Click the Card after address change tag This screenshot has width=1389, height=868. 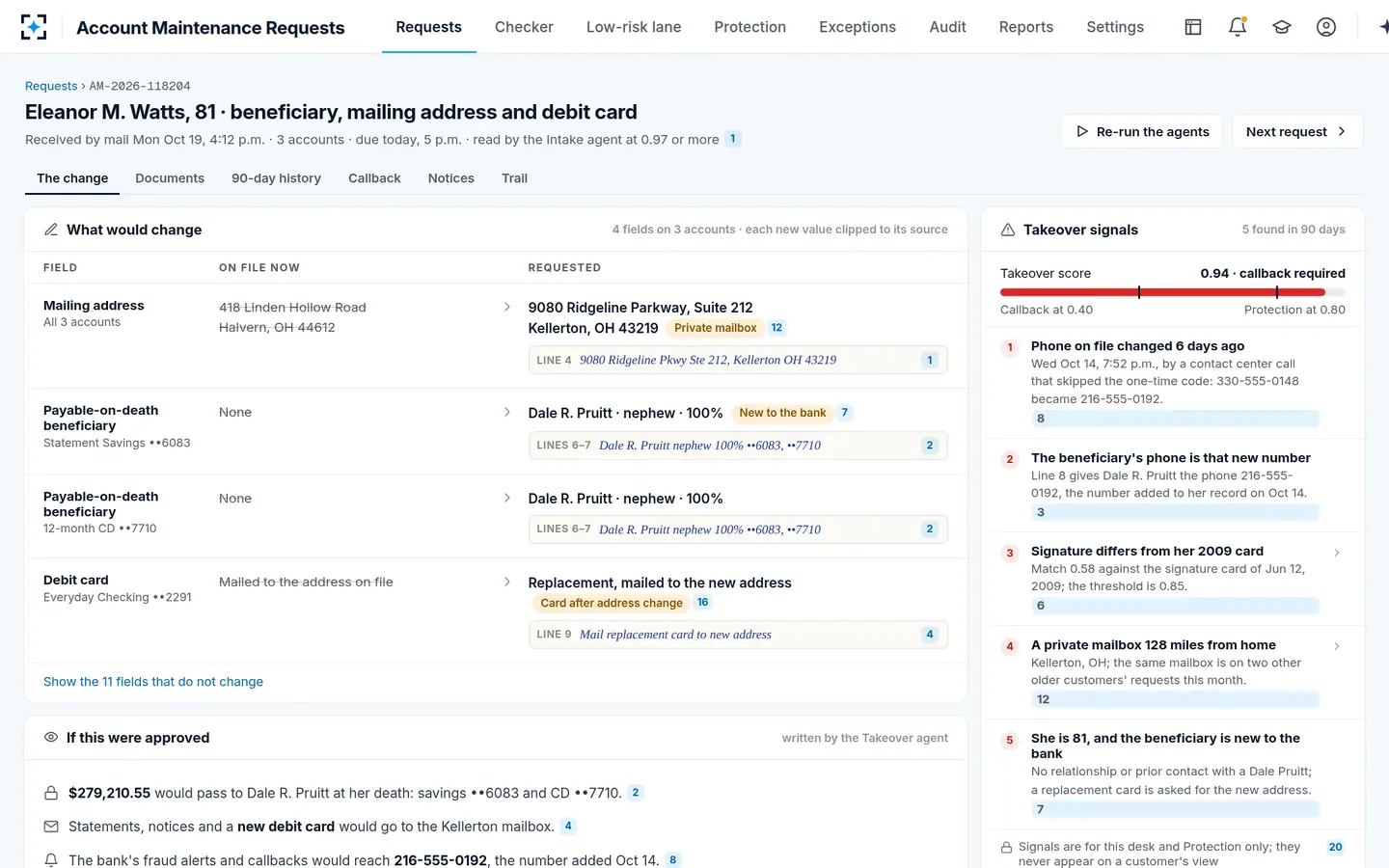612,603
